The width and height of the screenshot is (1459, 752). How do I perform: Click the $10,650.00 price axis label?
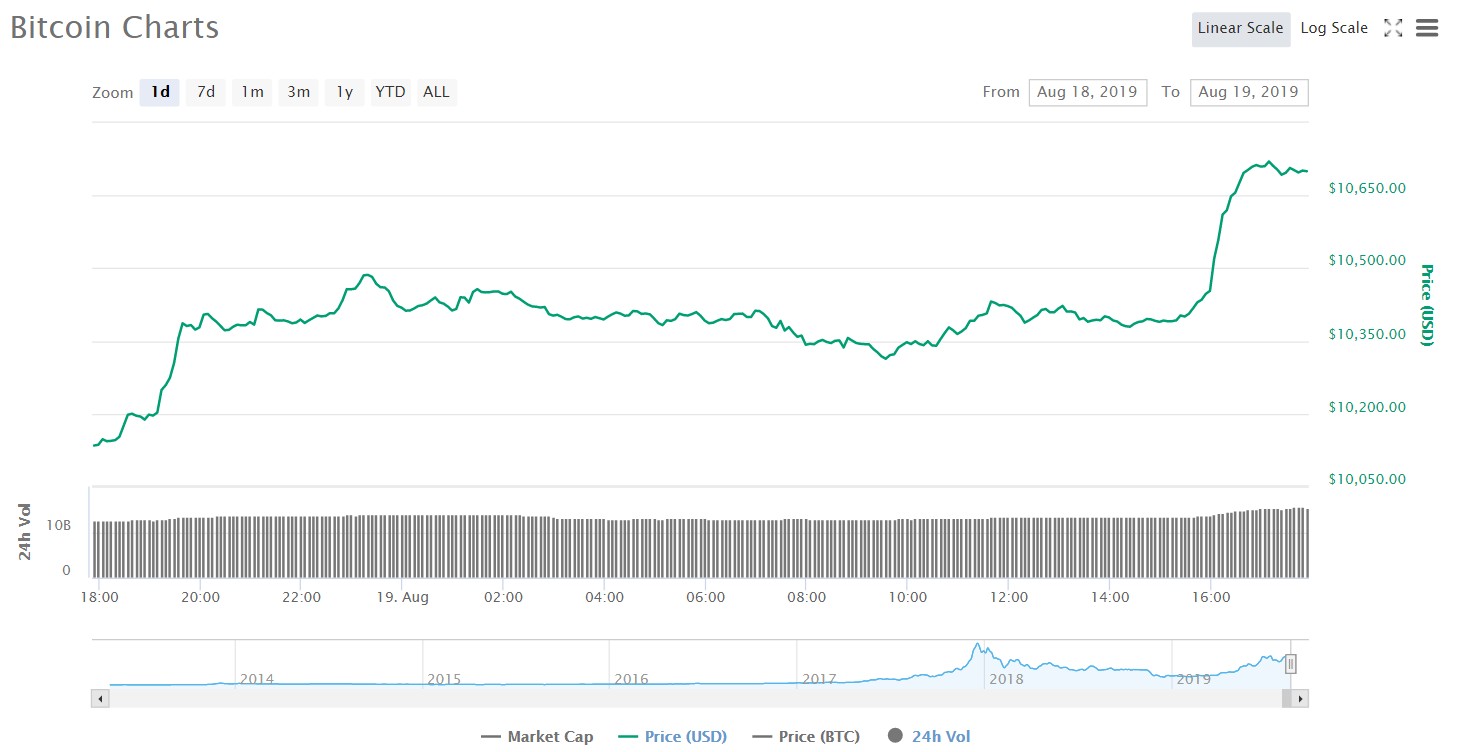(x=1367, y=188)
